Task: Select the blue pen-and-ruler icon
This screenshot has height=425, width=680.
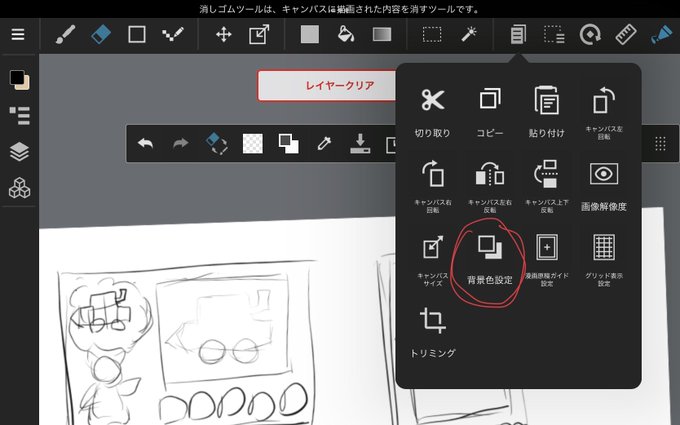Action: (x=661, y=34)
